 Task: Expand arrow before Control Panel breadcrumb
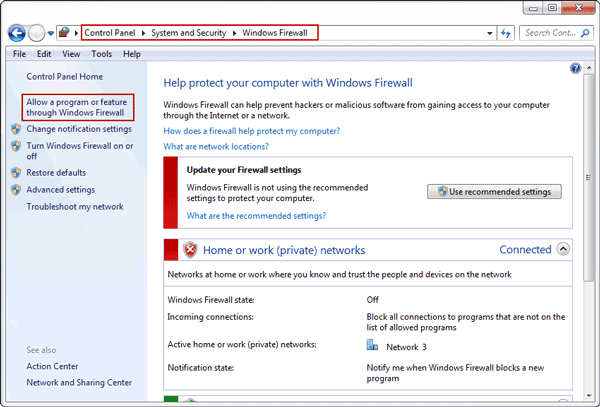click(77, 33)
